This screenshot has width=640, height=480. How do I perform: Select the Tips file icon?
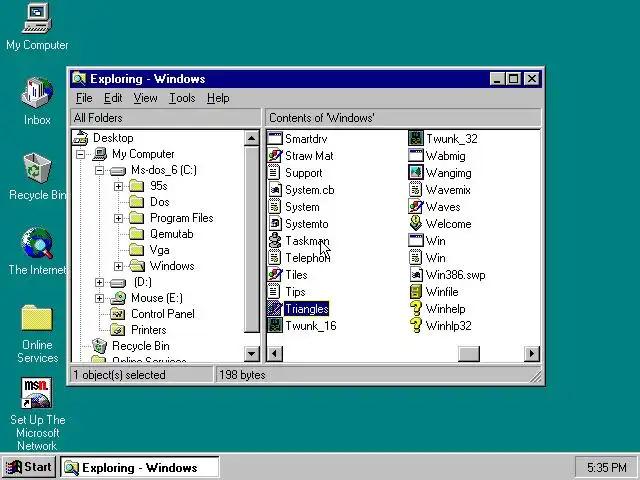(x=275, y=292)
